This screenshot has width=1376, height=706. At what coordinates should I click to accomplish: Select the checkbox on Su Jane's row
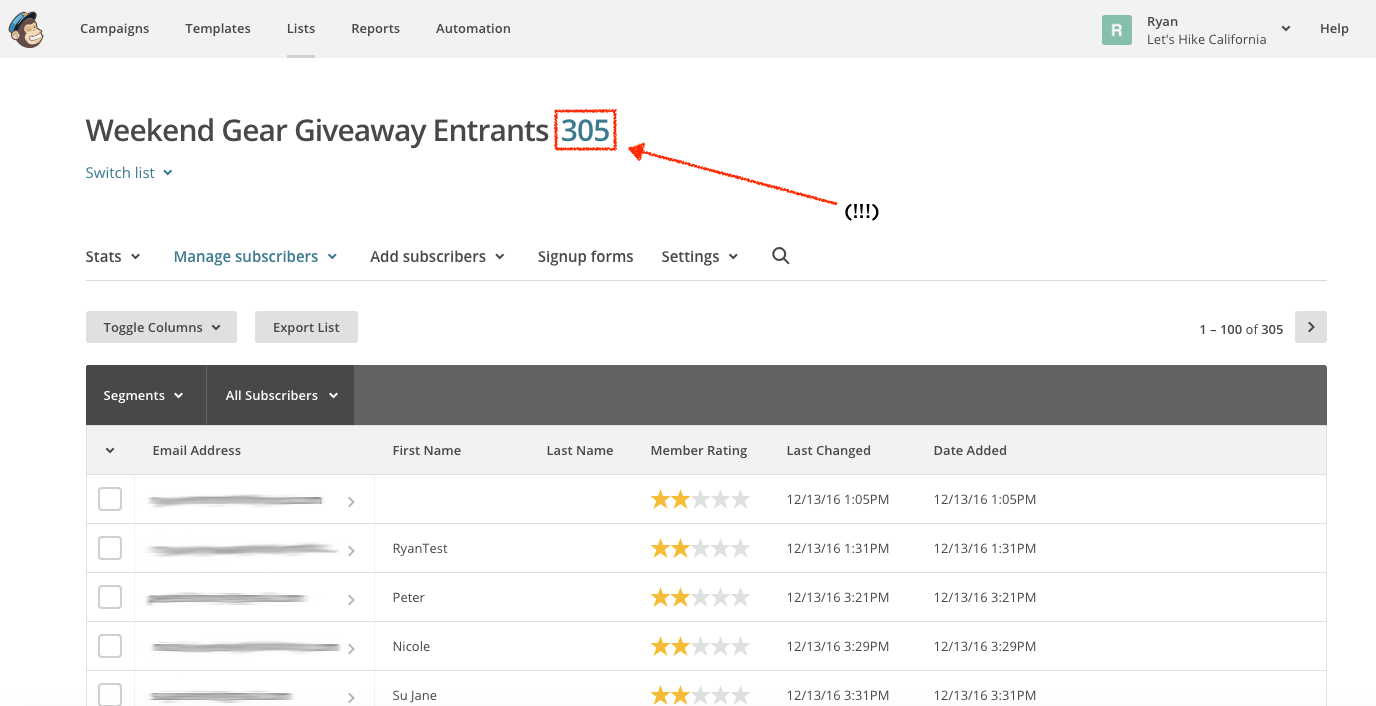pos(110,693)
